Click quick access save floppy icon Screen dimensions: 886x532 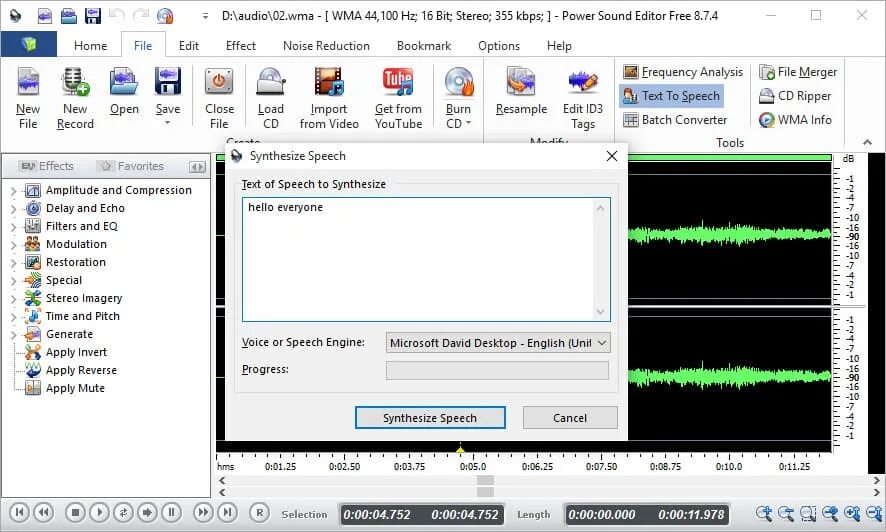point(93,16)
